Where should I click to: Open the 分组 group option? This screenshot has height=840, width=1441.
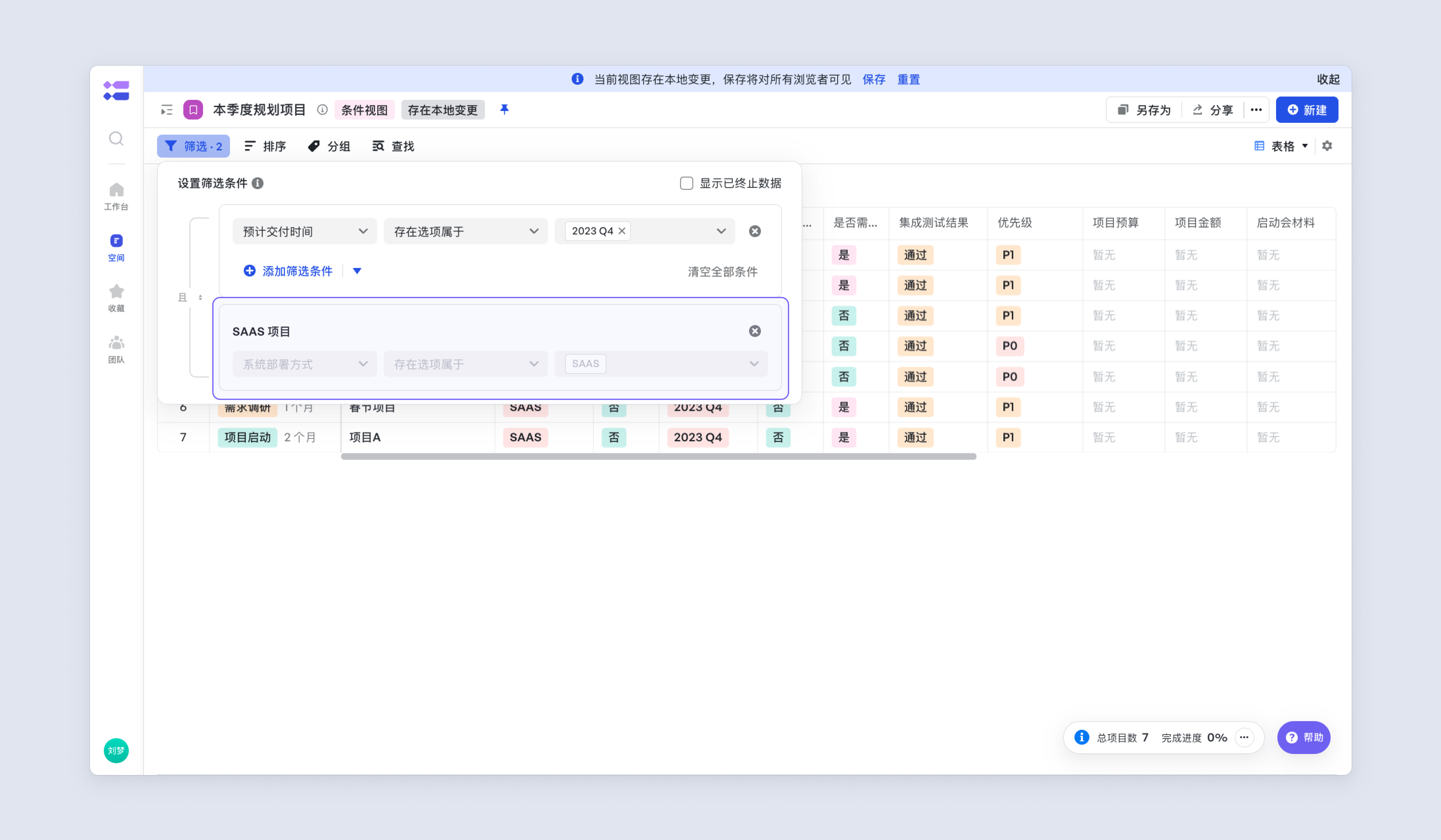click(x=330, y=146)
